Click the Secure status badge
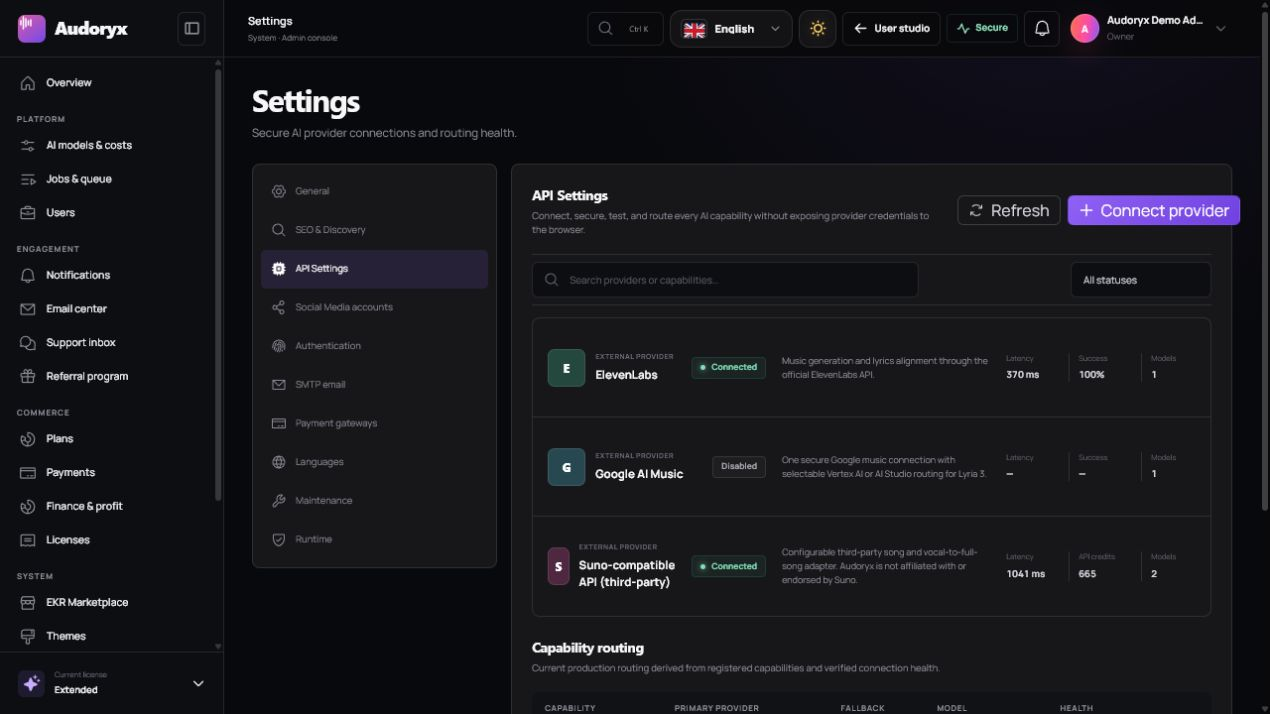The height and width of the screenshot is (714, 1270). click(982, 28)
